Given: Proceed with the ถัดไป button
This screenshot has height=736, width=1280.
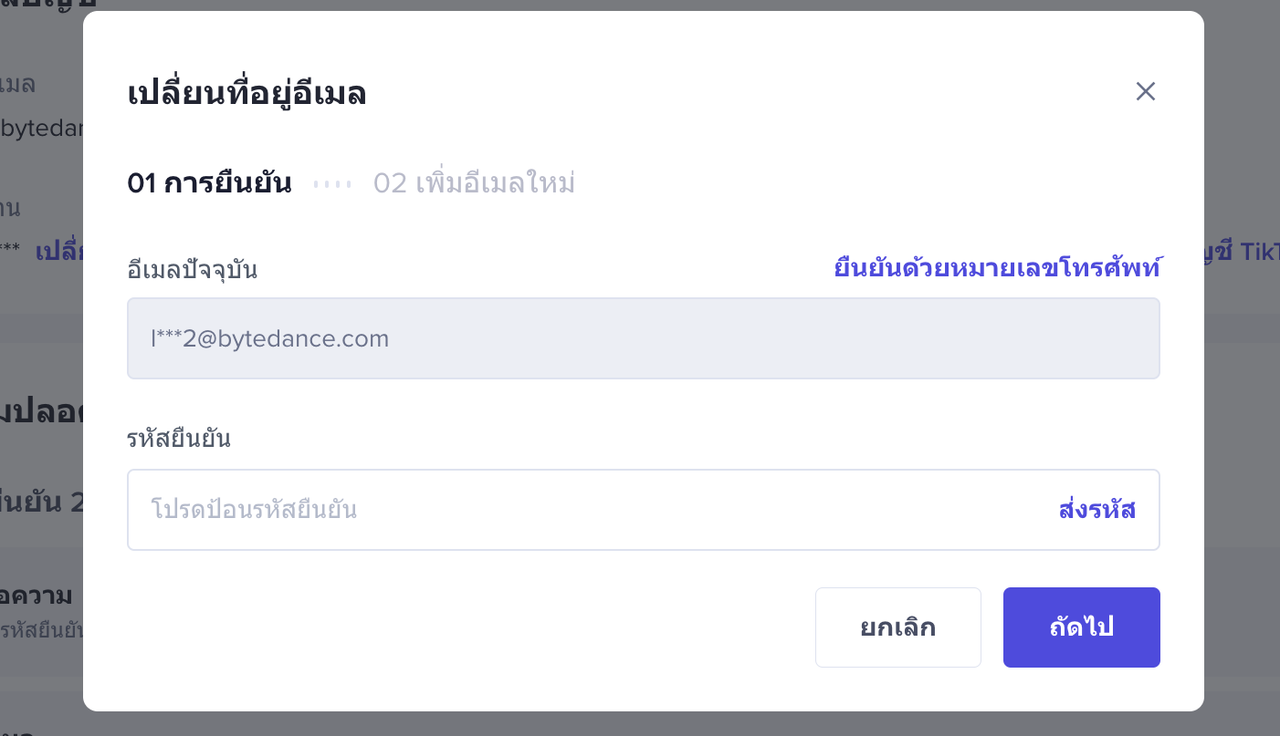Looking at the screenshot, I should click(x=1081, y=627).
